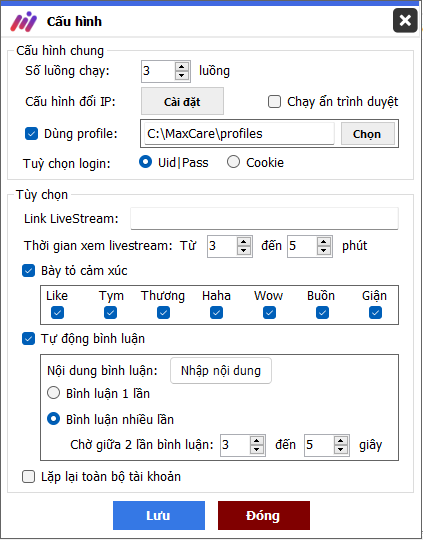Toggle Dùng profile checkbox

pos(31,134)
